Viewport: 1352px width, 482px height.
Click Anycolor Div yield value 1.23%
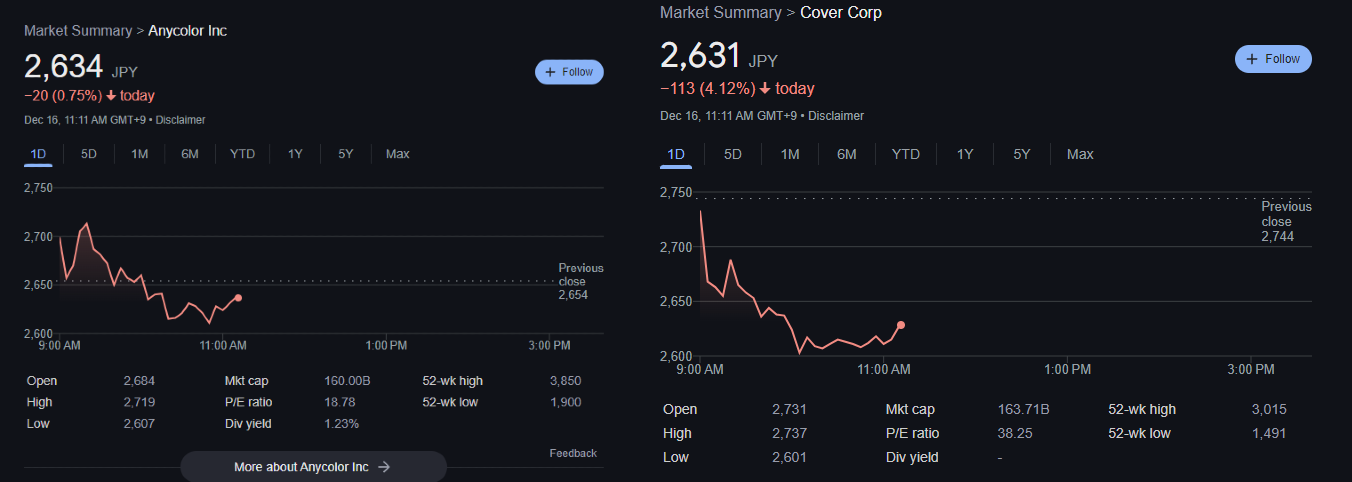pyautogui.click(x=342, y=424)
